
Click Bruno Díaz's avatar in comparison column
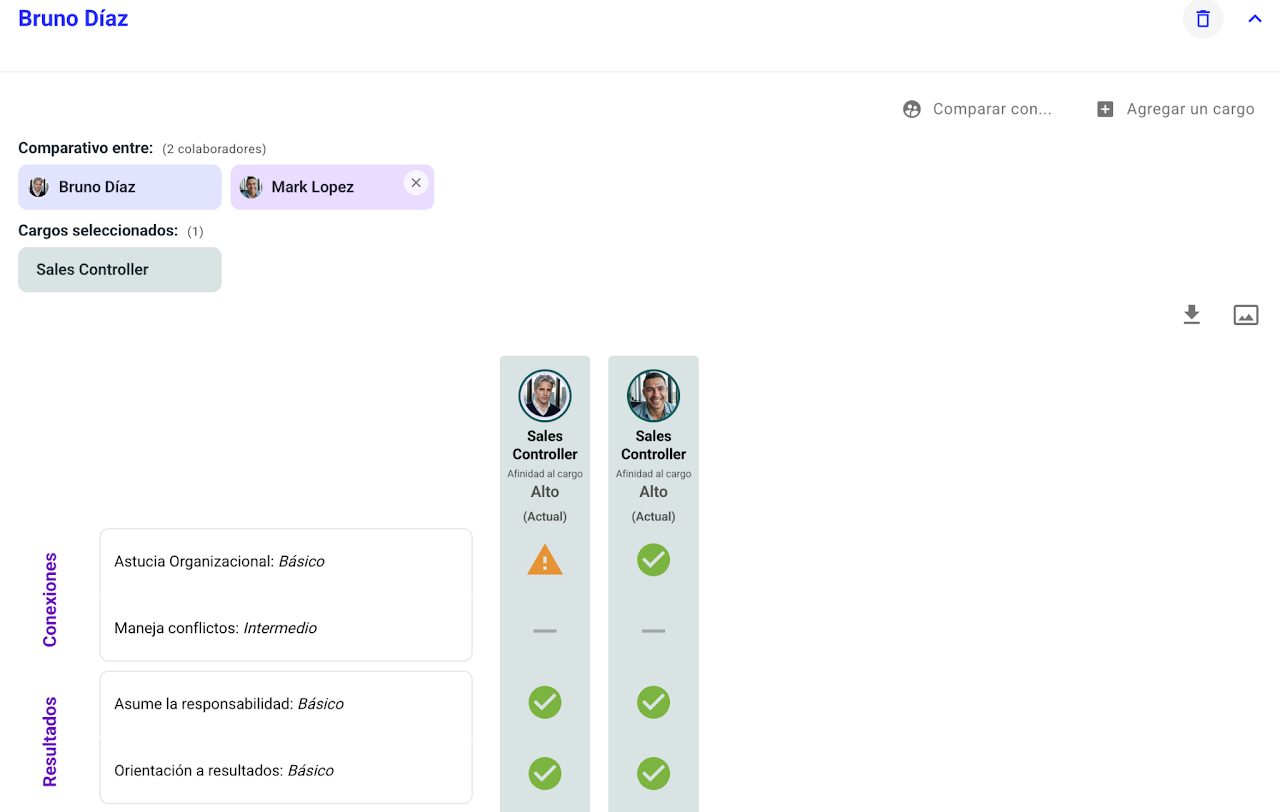pos(545,395)
